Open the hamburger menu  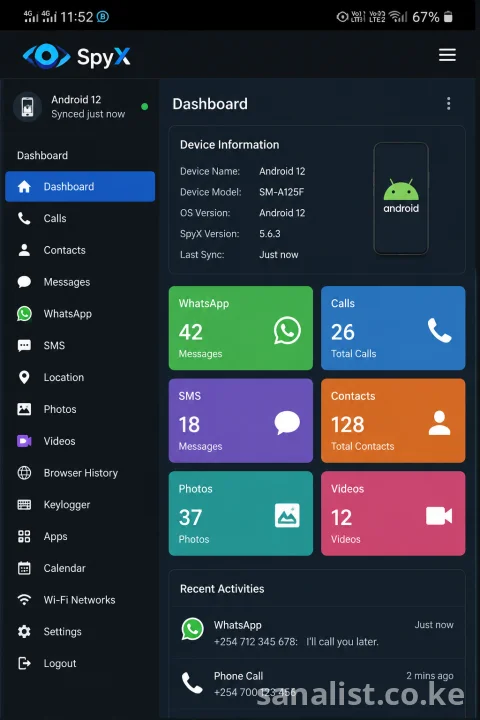[447, 55]
